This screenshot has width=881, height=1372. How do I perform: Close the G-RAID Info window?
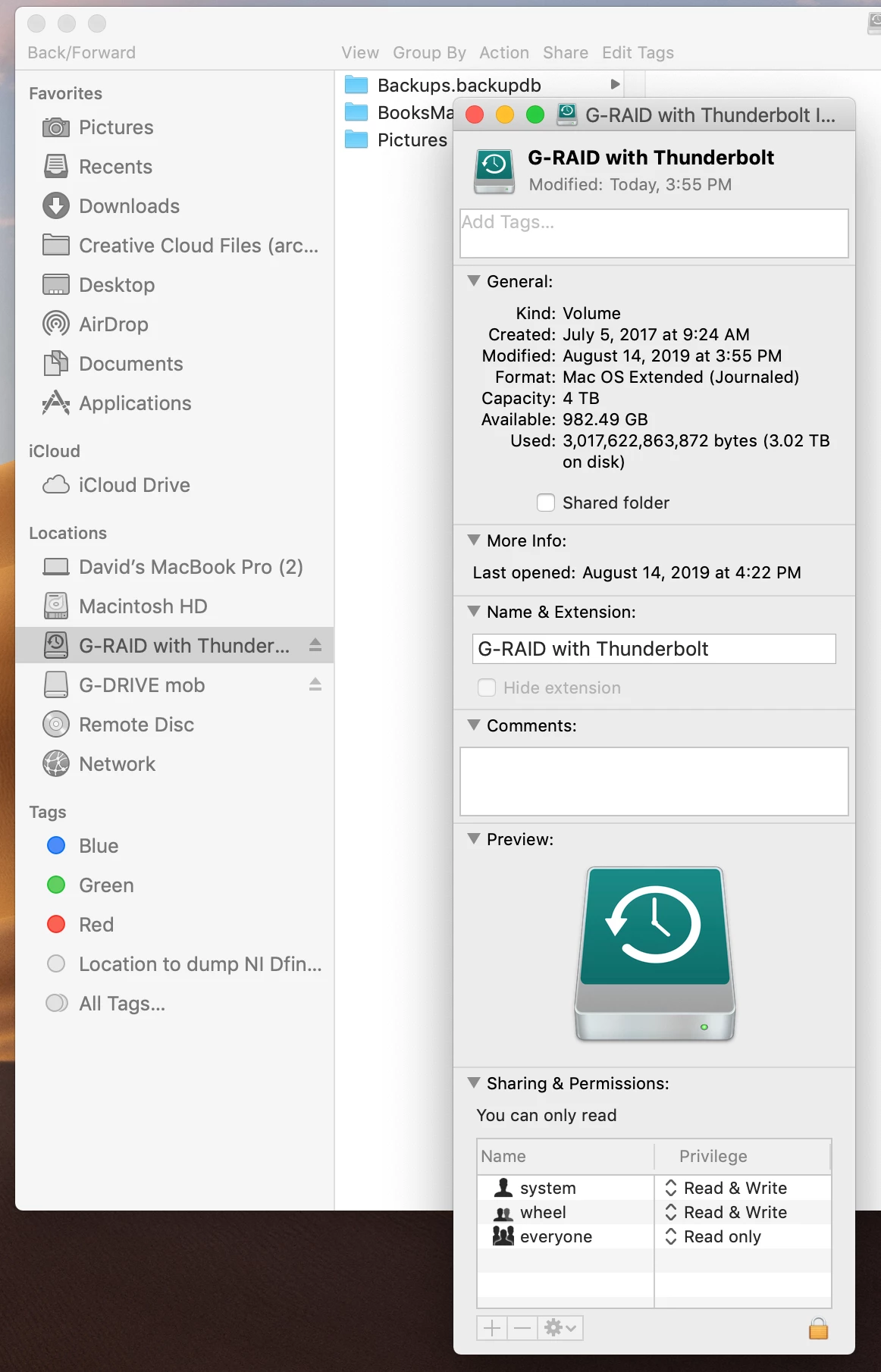(475, 114)
